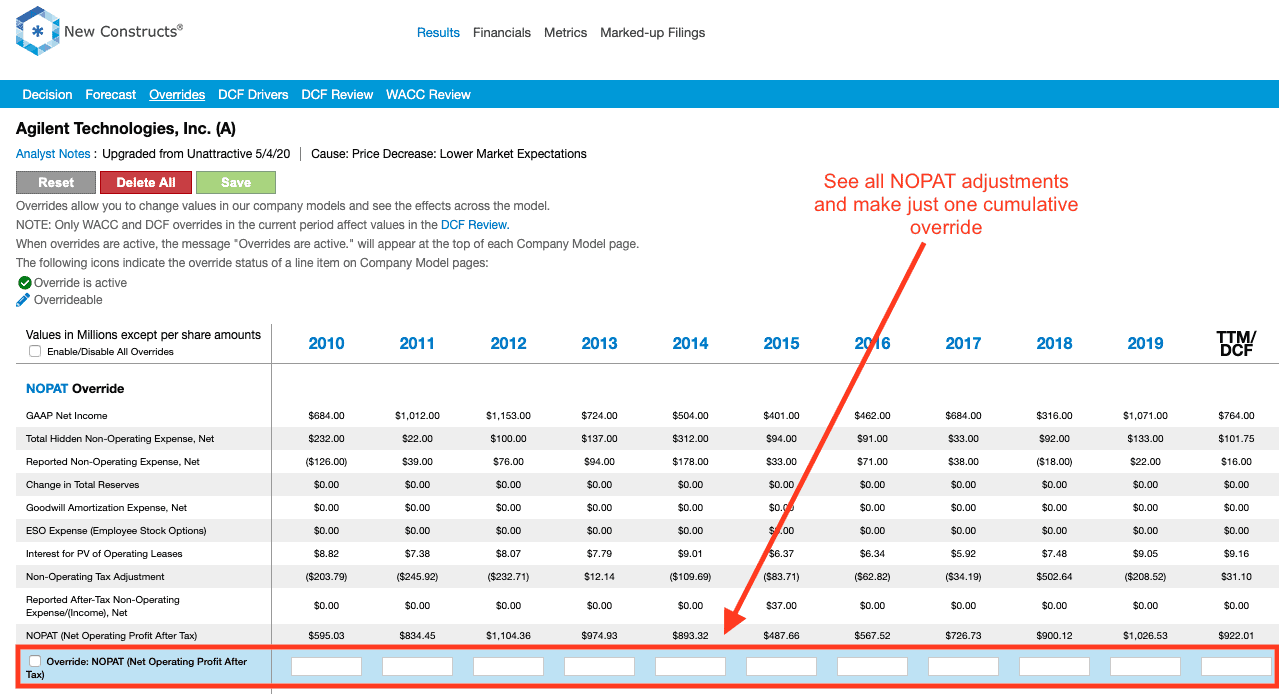Click the 2012 column header
Image resolution: width=1279 pixels, height=694 pixels.
508,344
